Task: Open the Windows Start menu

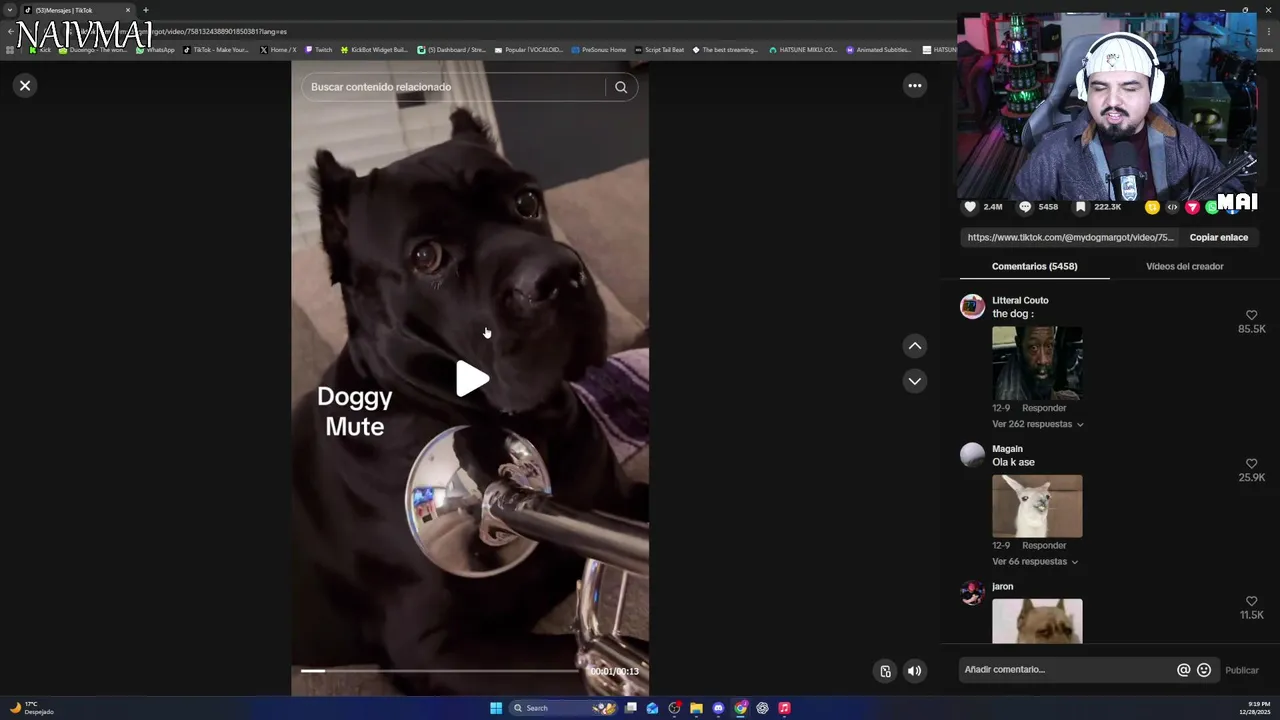Action: 496,708
